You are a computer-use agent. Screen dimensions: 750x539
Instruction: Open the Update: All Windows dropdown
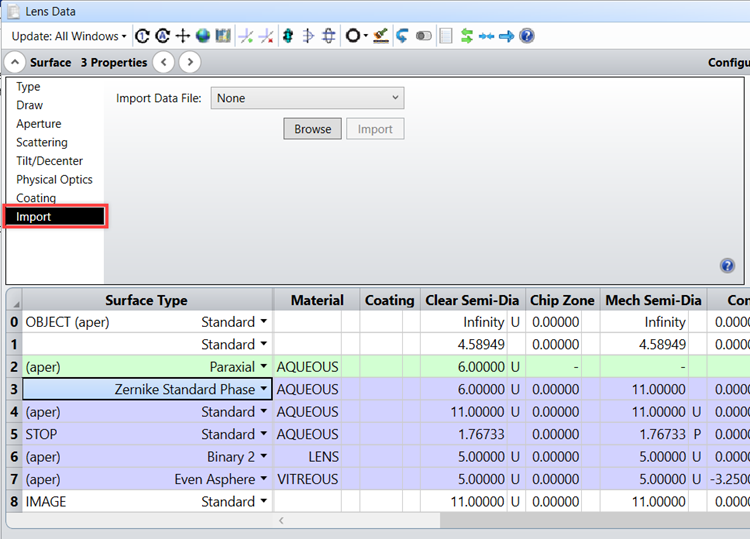click(x=69, y=36)
